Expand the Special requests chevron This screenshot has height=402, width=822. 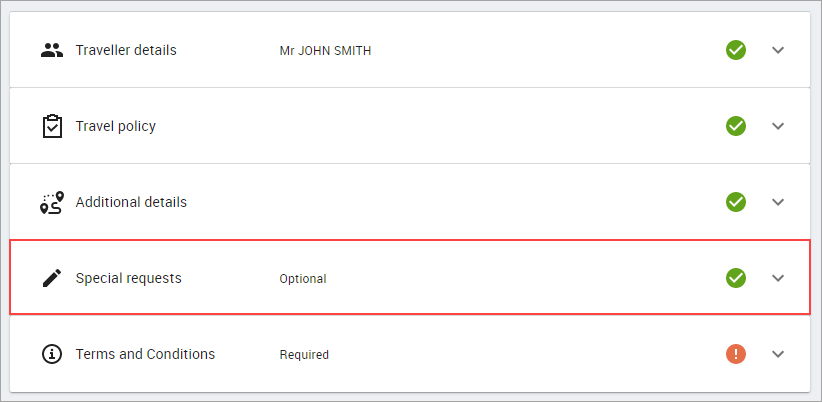pos(778,278)
